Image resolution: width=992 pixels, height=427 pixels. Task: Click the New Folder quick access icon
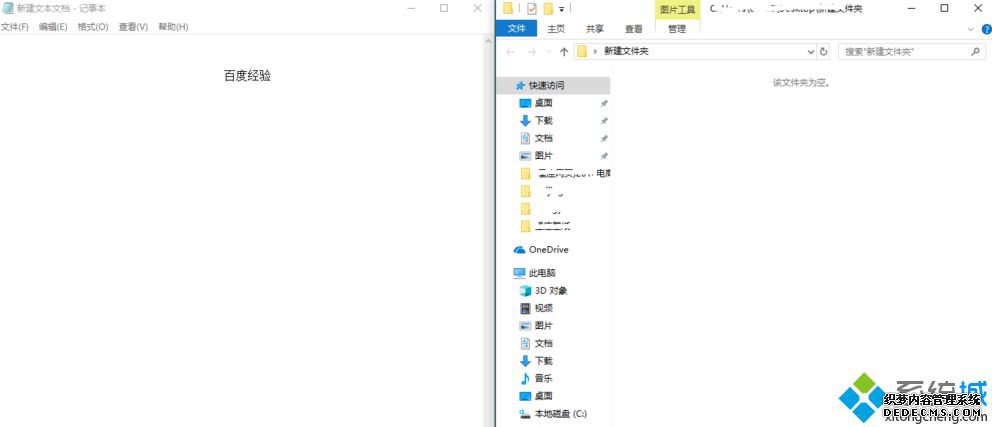[x=548, y=9]
